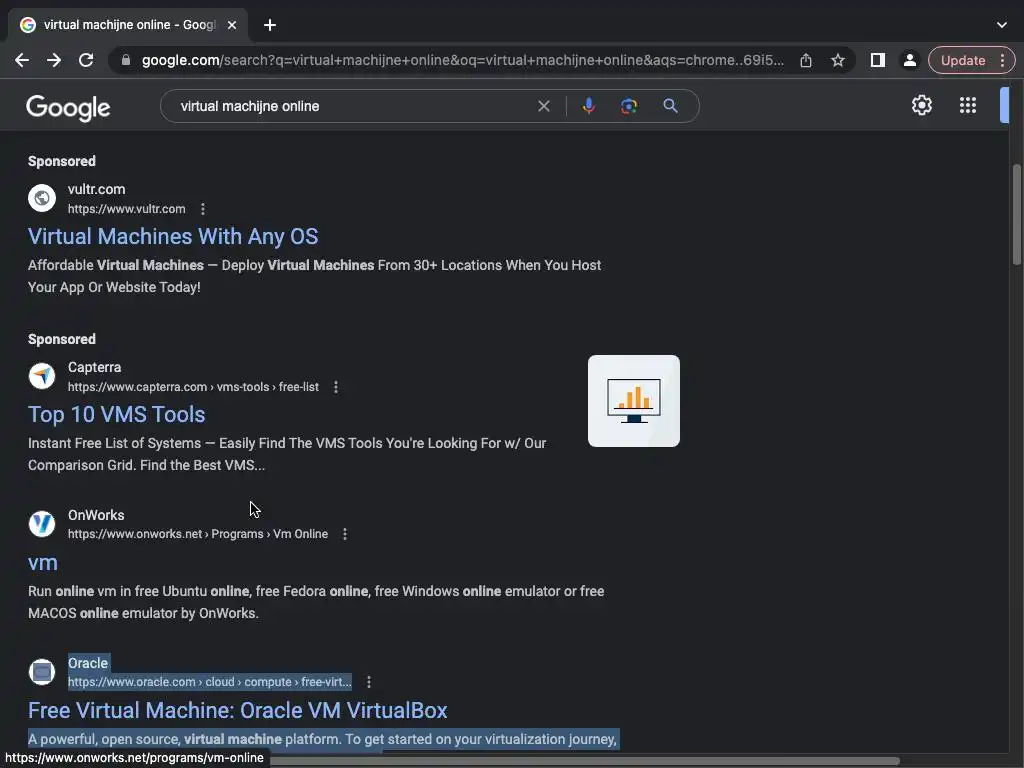Viewport: 1024px width, 768px height.
Task: Reload the current page
Action: point(86,60)
